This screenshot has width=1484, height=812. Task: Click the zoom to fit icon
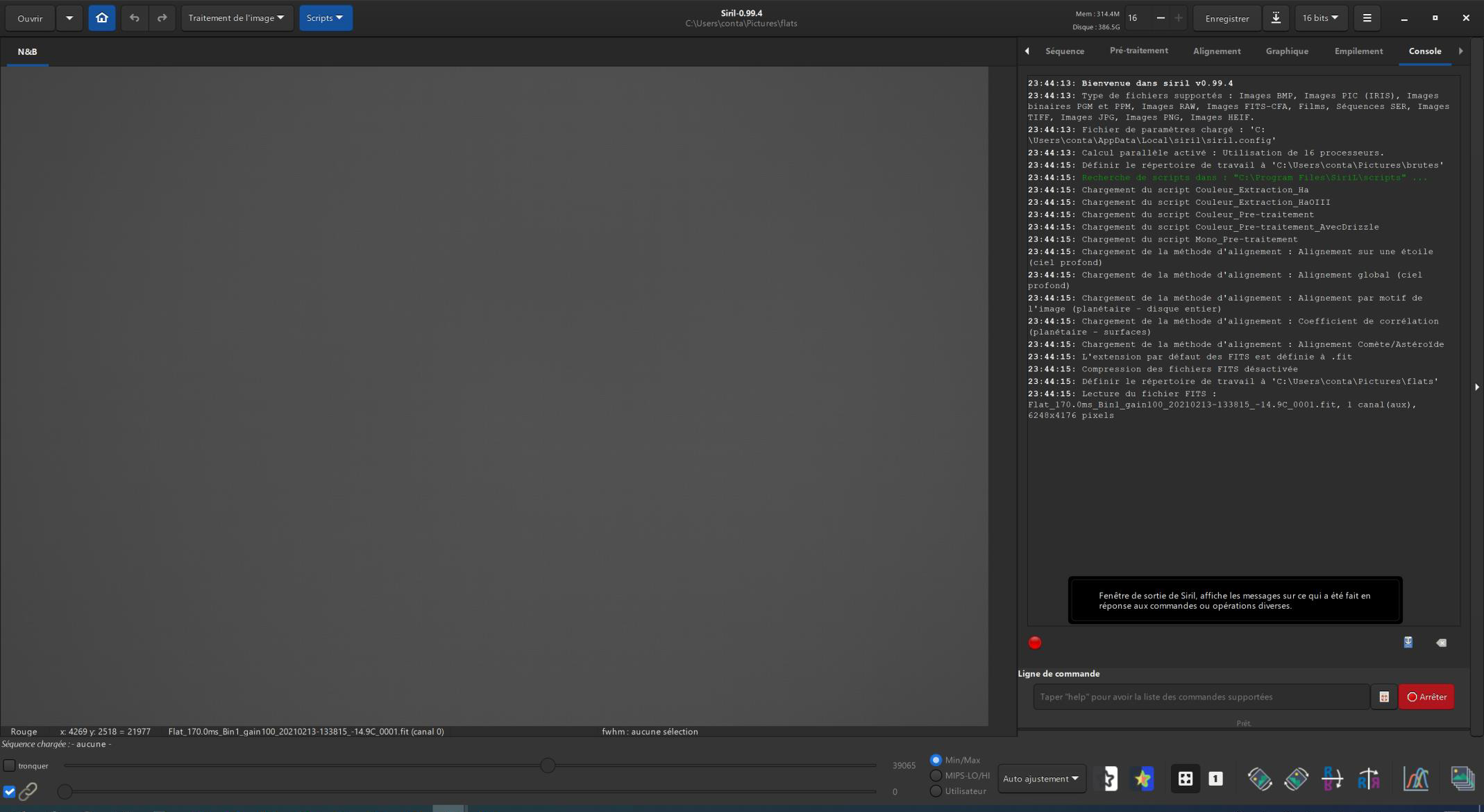pyautogui.click(x=1185, y=779)
